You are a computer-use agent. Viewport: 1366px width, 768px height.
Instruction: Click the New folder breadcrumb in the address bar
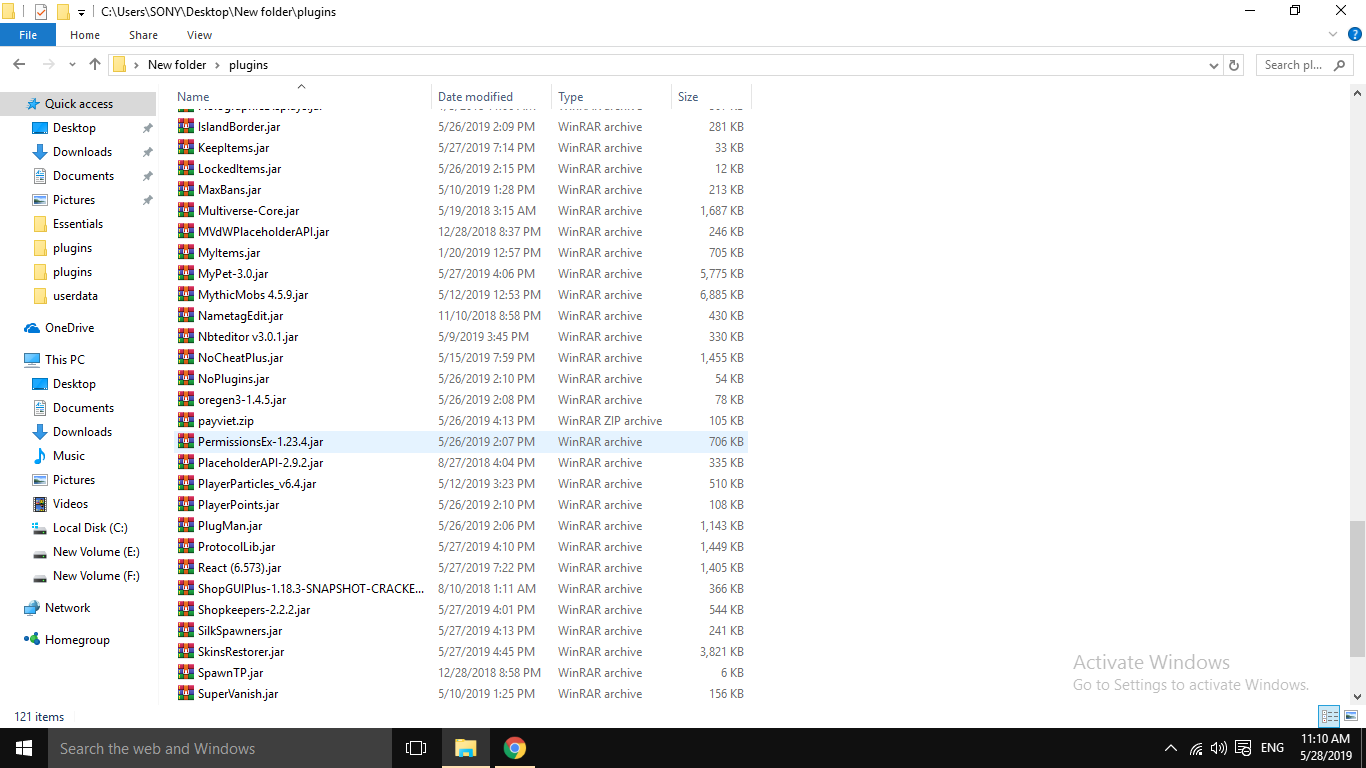177,65
